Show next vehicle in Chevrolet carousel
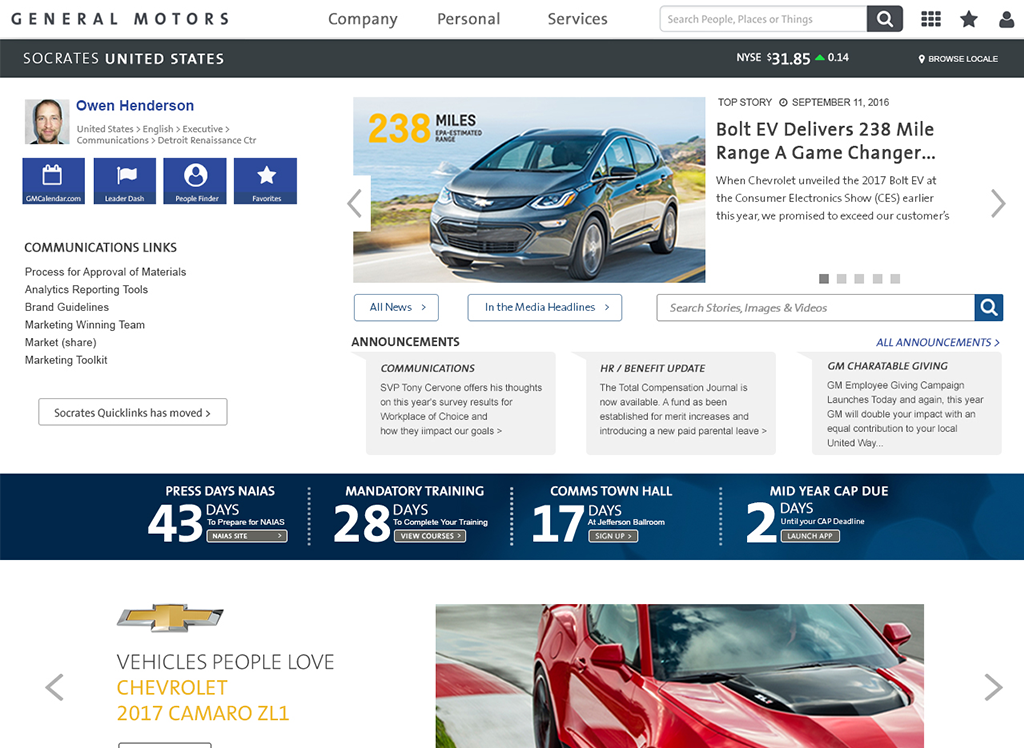 point(993,687)
